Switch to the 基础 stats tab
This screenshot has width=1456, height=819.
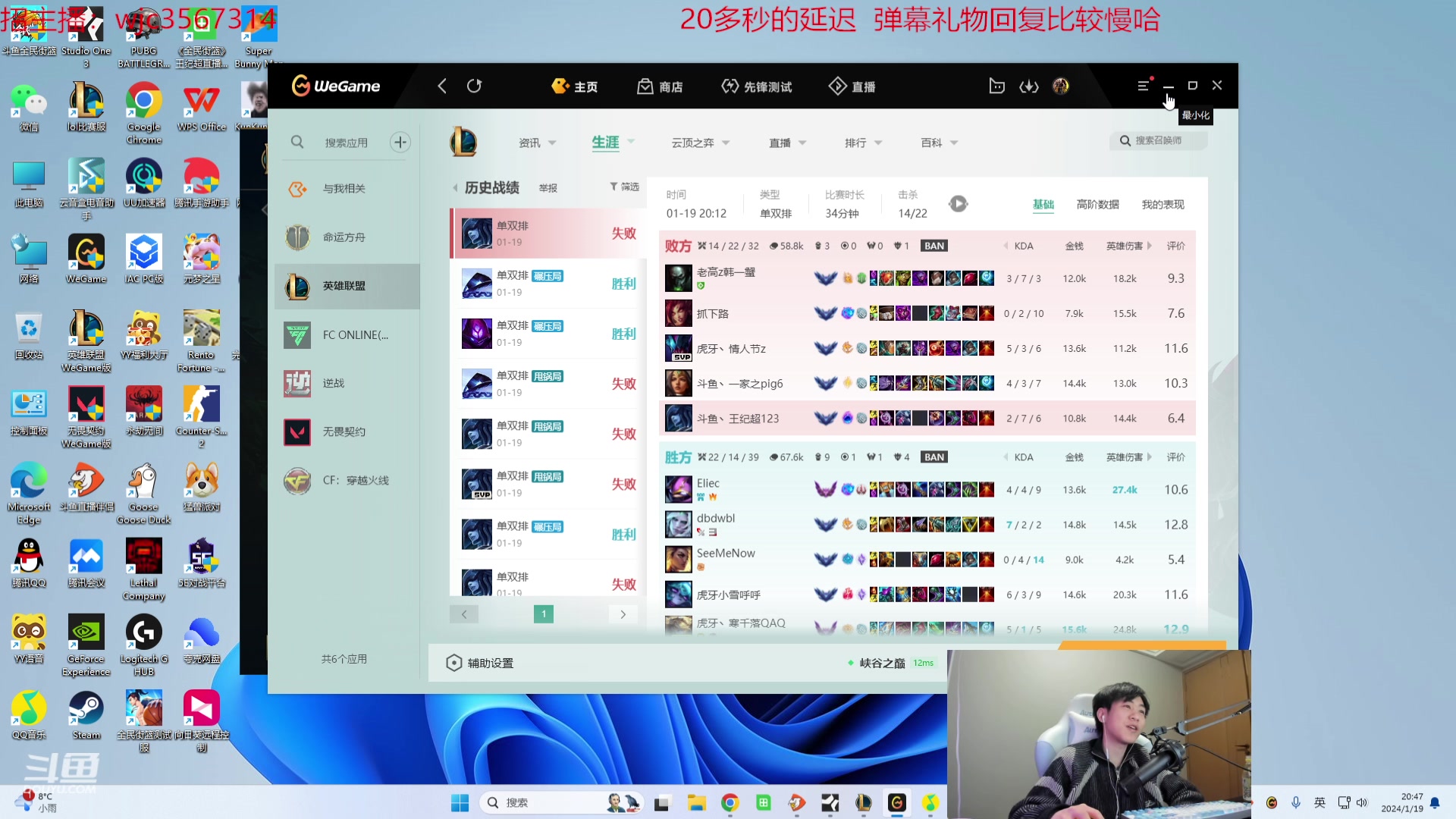[x=1043, y=204]
